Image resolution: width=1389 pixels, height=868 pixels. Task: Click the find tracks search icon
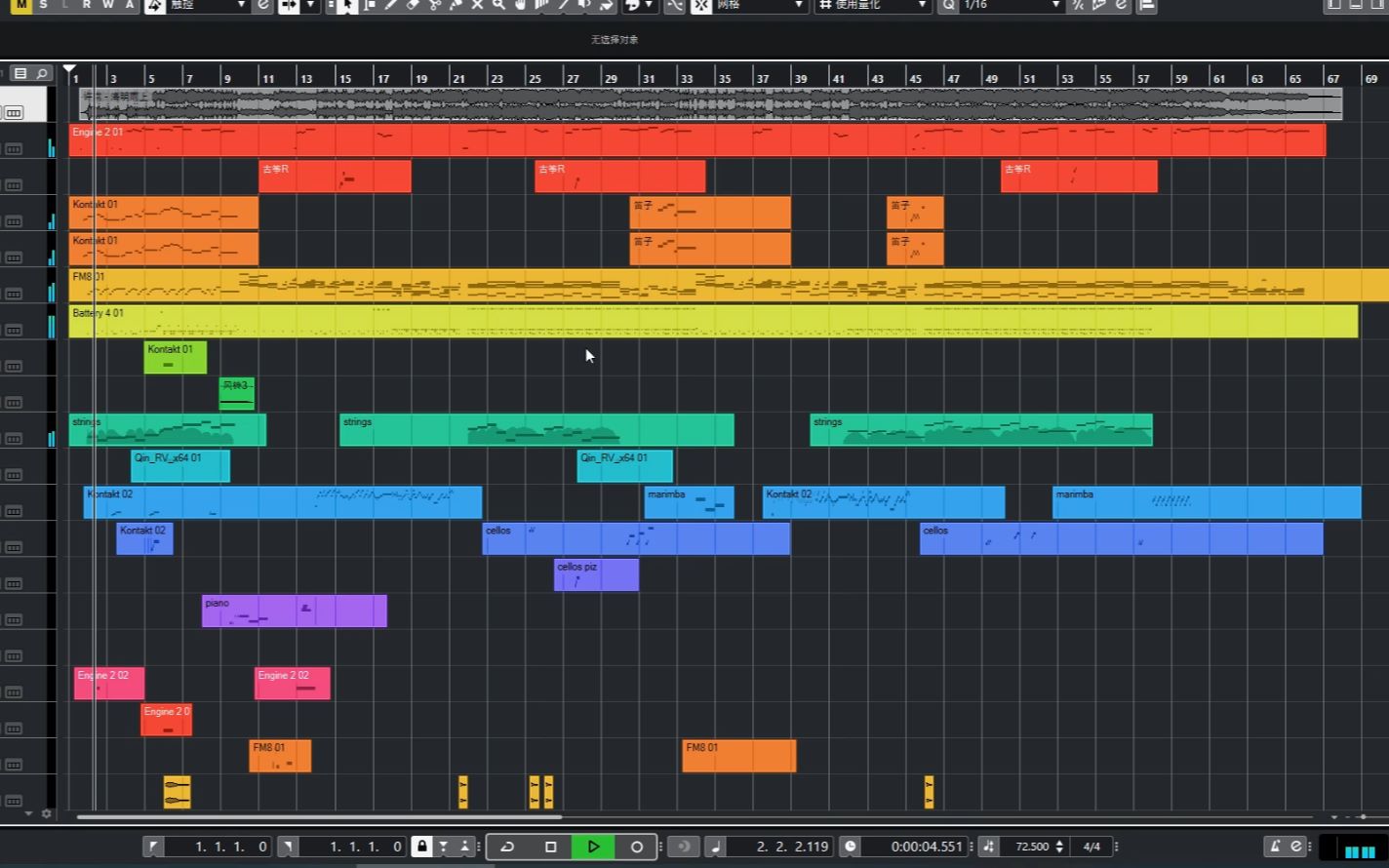42,73
